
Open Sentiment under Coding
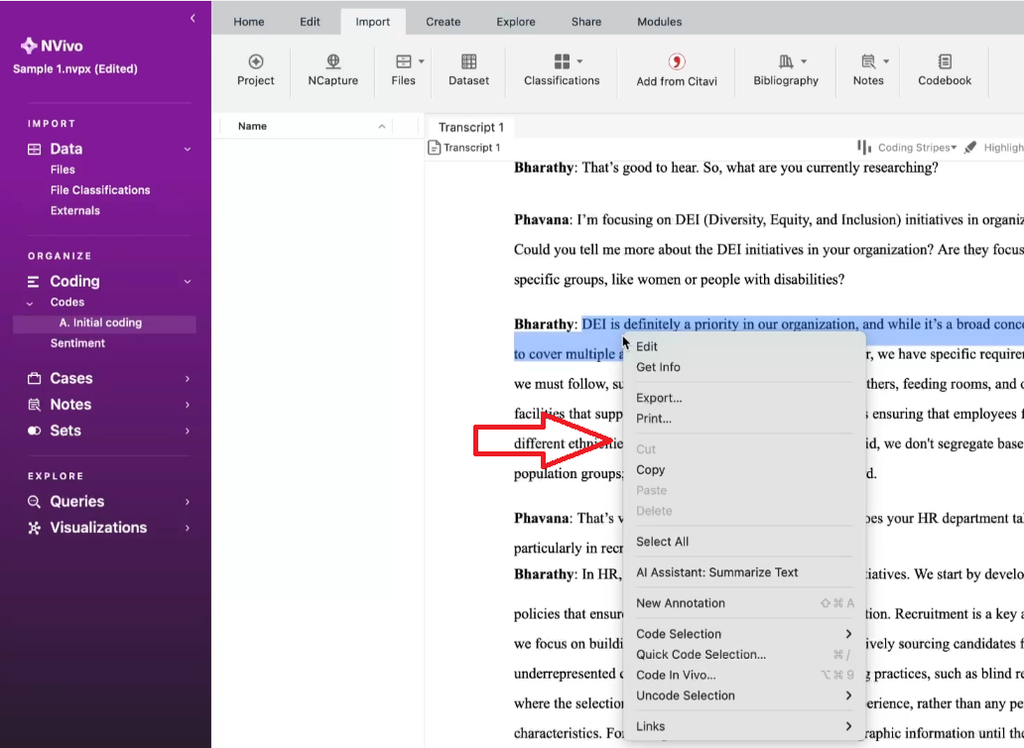coord(78,344)
